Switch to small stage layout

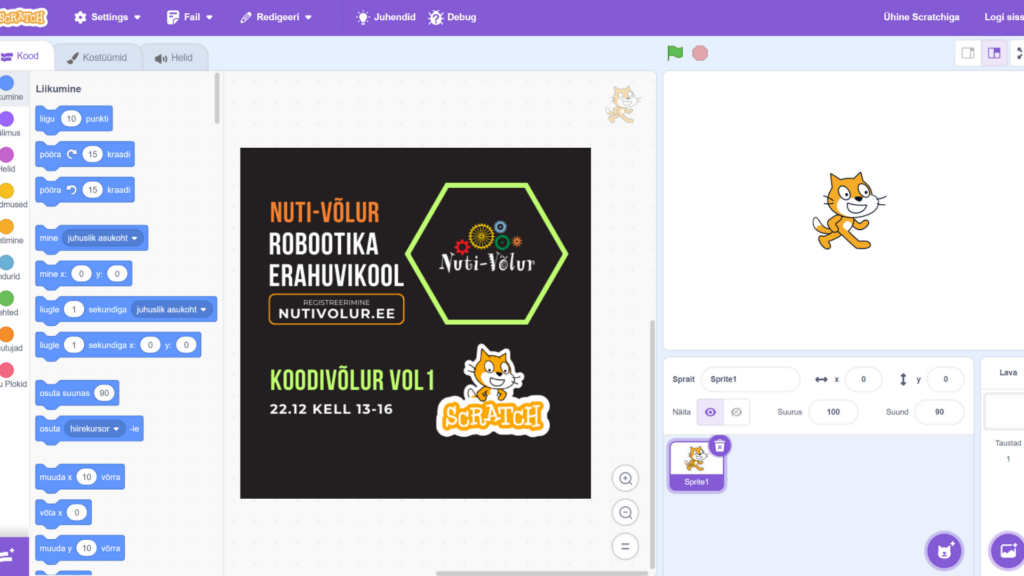coord(968,53)
